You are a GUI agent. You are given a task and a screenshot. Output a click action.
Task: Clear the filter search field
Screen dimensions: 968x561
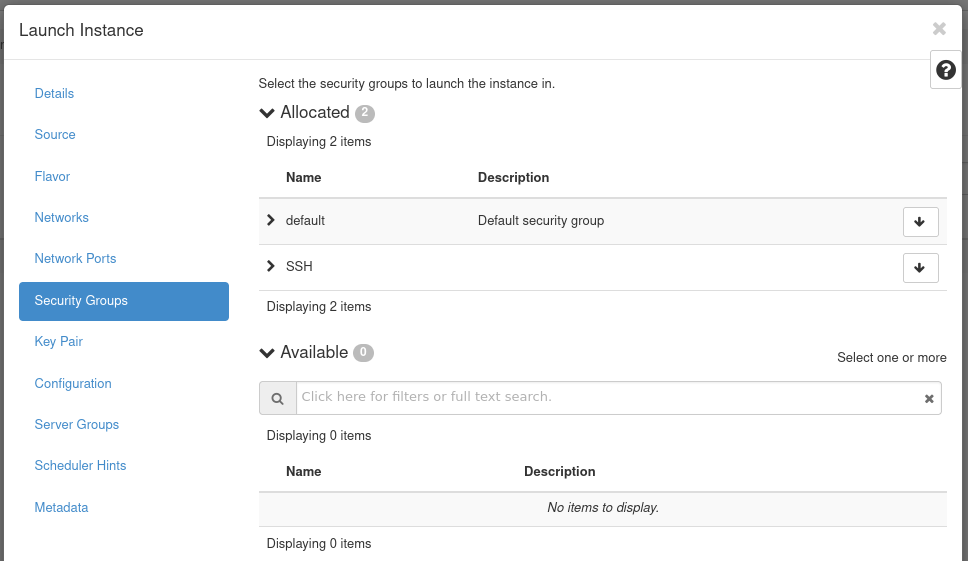point(929,398)
